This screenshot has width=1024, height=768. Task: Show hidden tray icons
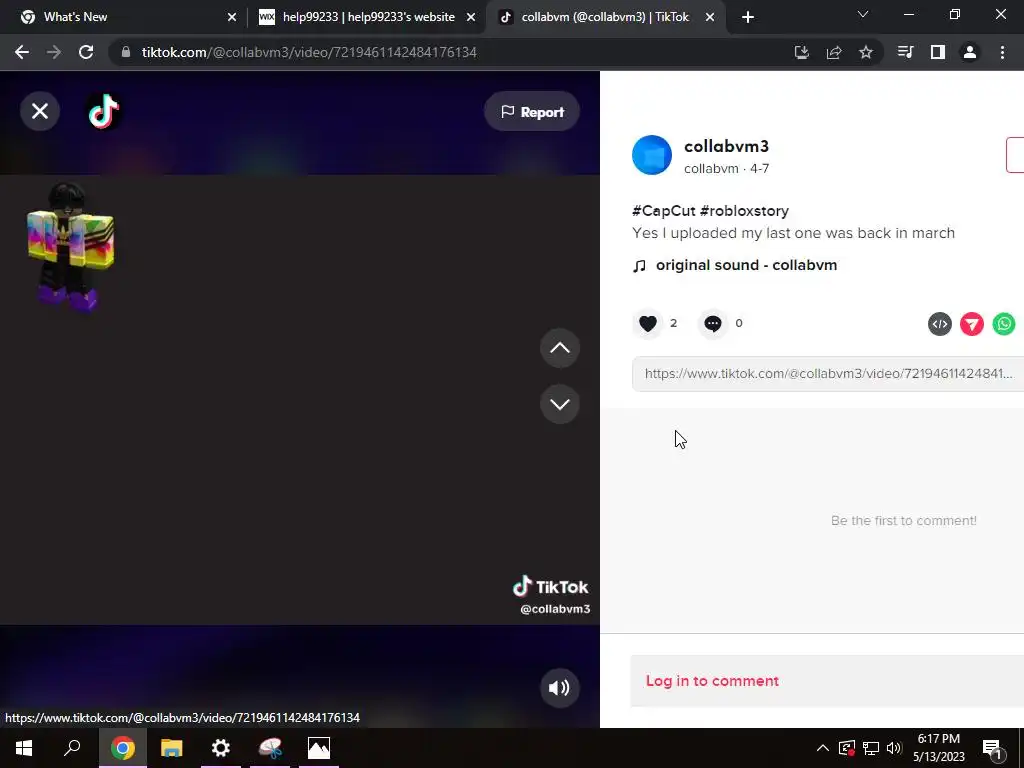[823, 748]
